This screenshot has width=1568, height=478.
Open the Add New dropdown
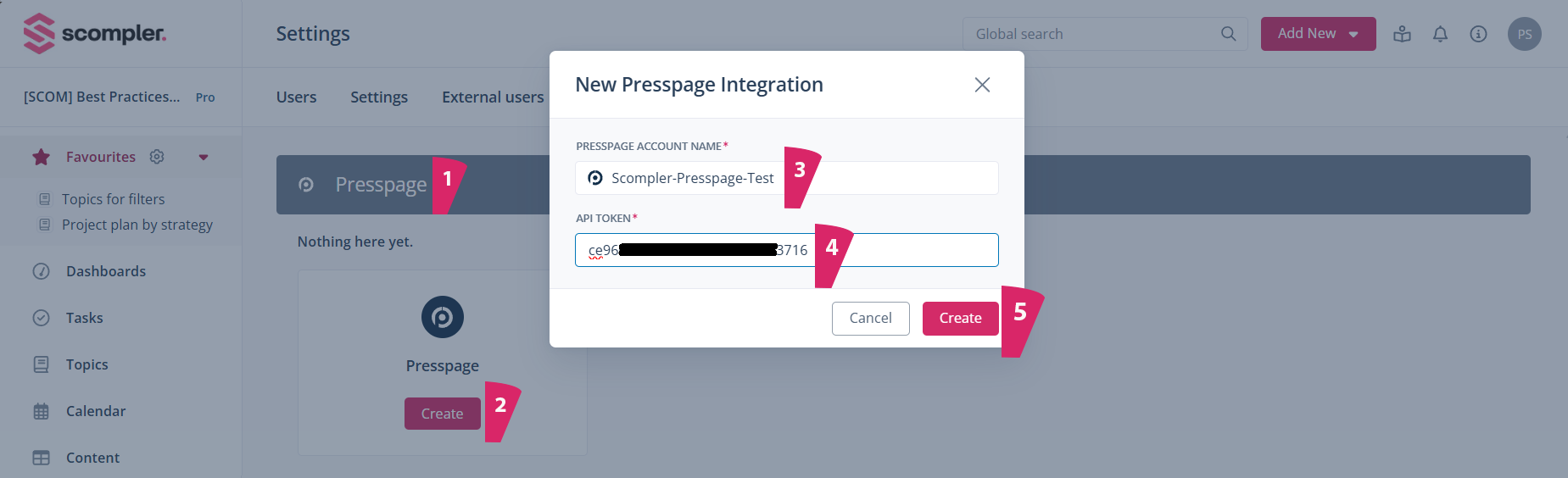click(1318, 34)
